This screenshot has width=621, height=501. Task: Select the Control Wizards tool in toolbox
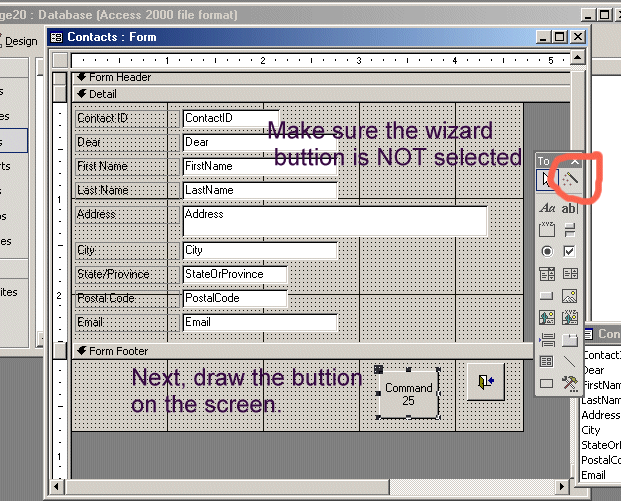pyautogui.click(x=569, y=179)
